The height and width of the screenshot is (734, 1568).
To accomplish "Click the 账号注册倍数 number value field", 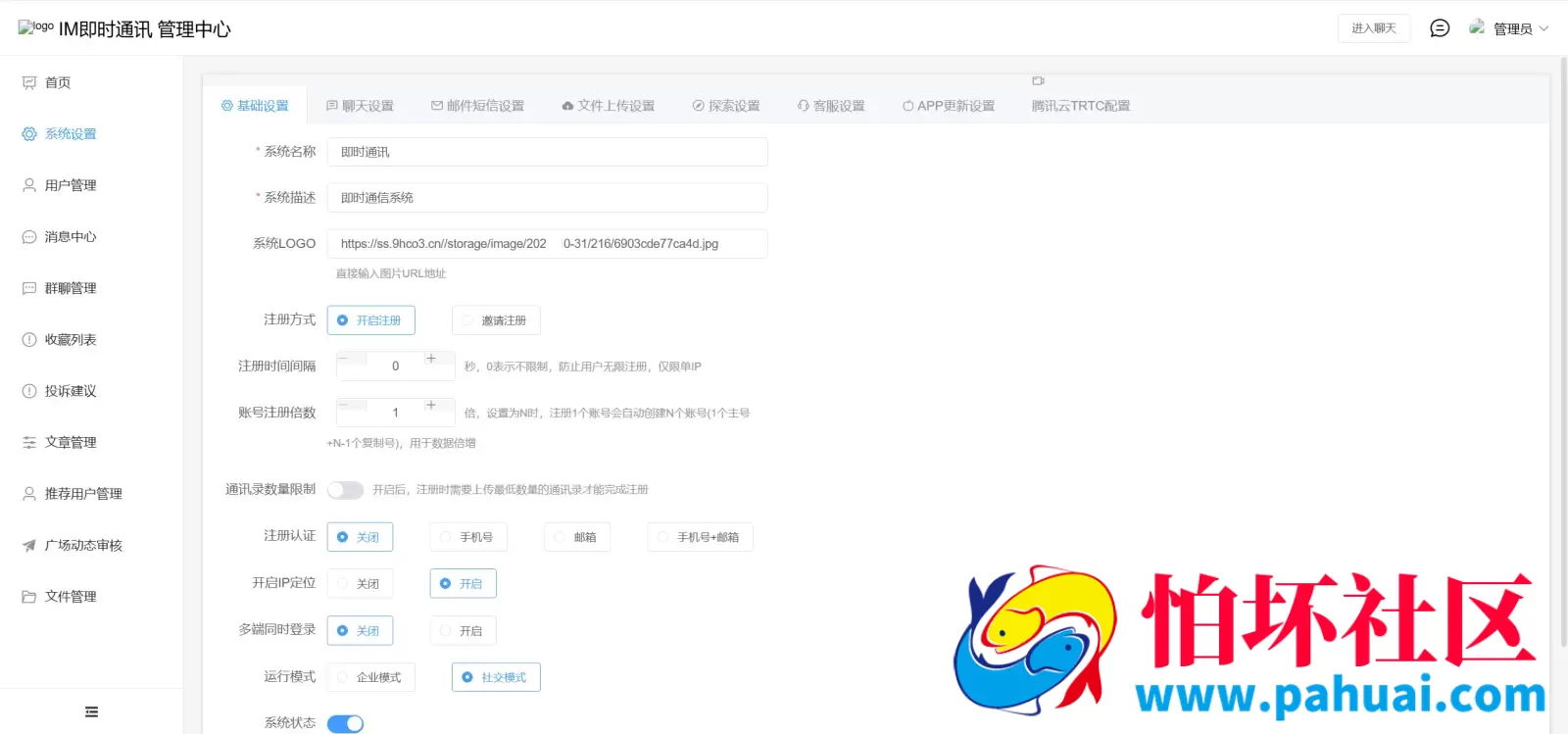I will [396, 413].
